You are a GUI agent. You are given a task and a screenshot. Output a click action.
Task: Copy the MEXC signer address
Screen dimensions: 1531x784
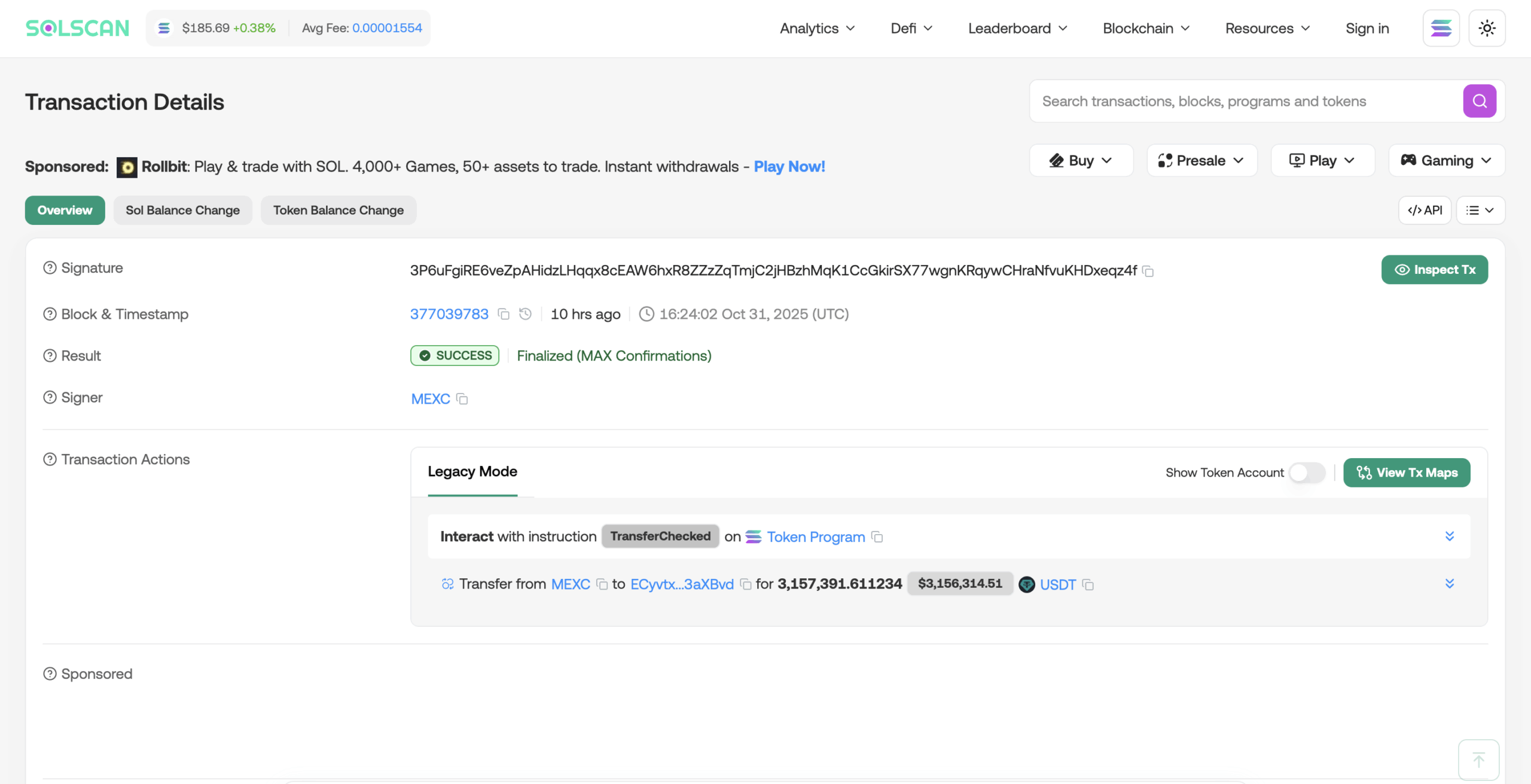462,399
